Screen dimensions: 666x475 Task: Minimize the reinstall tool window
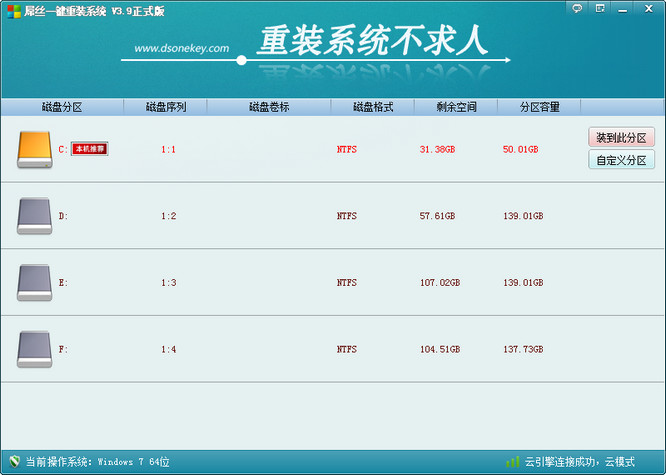click(624, 8)
